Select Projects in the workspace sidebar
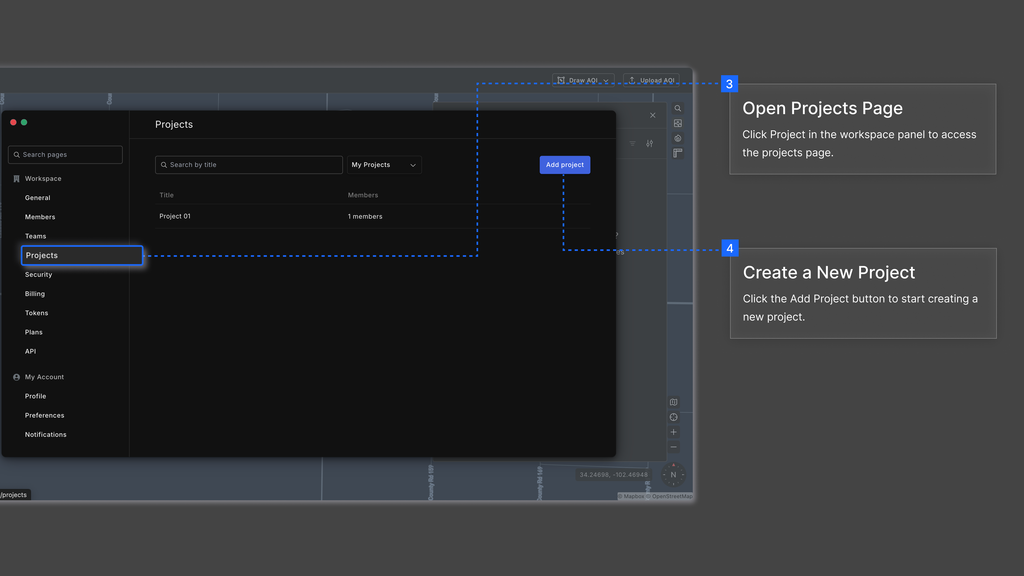Screen dimensions: 1024x576 (82, 255)
